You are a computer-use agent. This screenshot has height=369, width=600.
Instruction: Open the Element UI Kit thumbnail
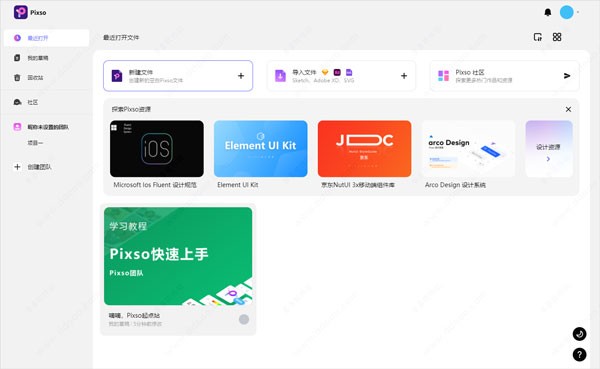pos(261,149)
